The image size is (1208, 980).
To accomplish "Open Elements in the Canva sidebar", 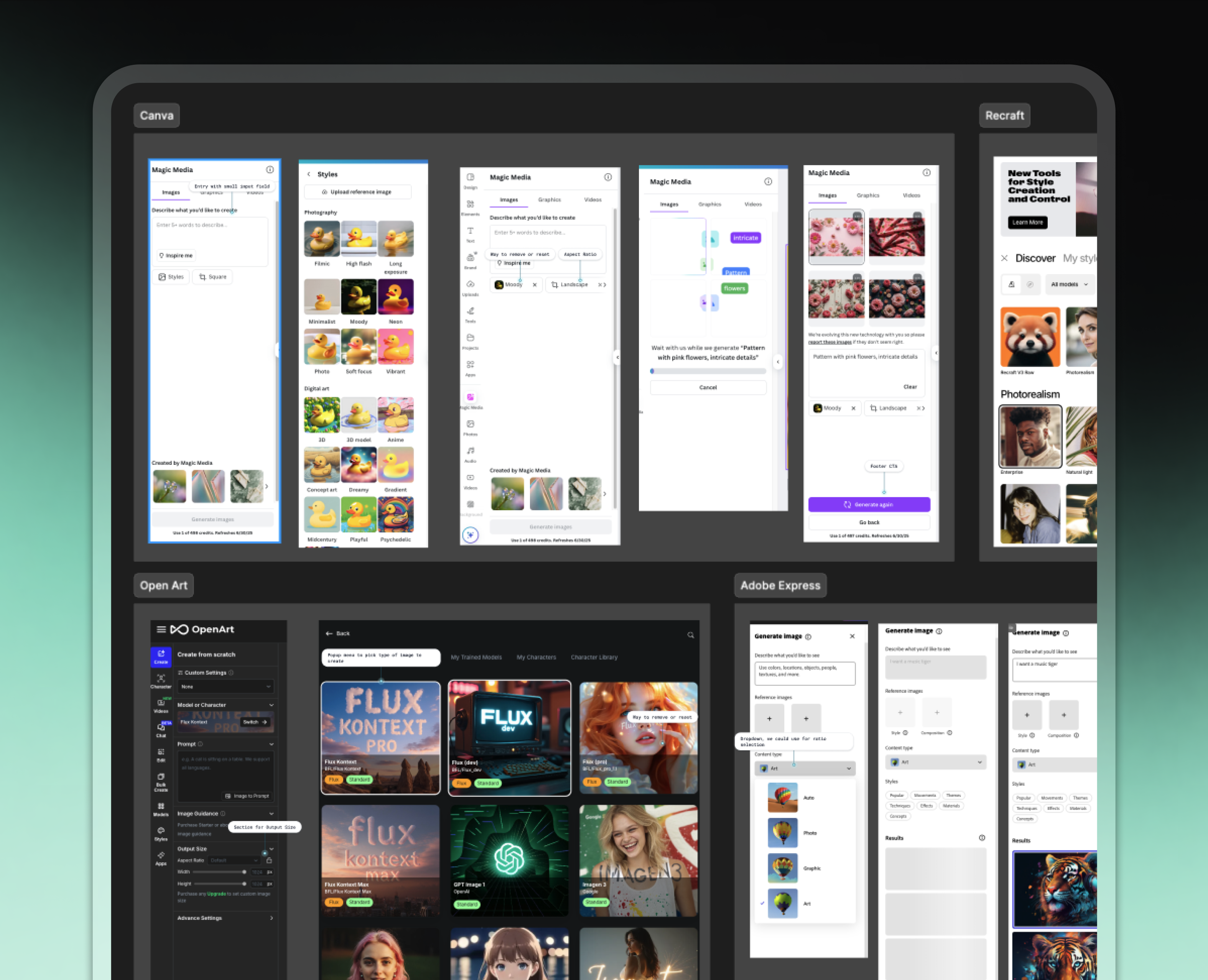I will click(470, 208).
